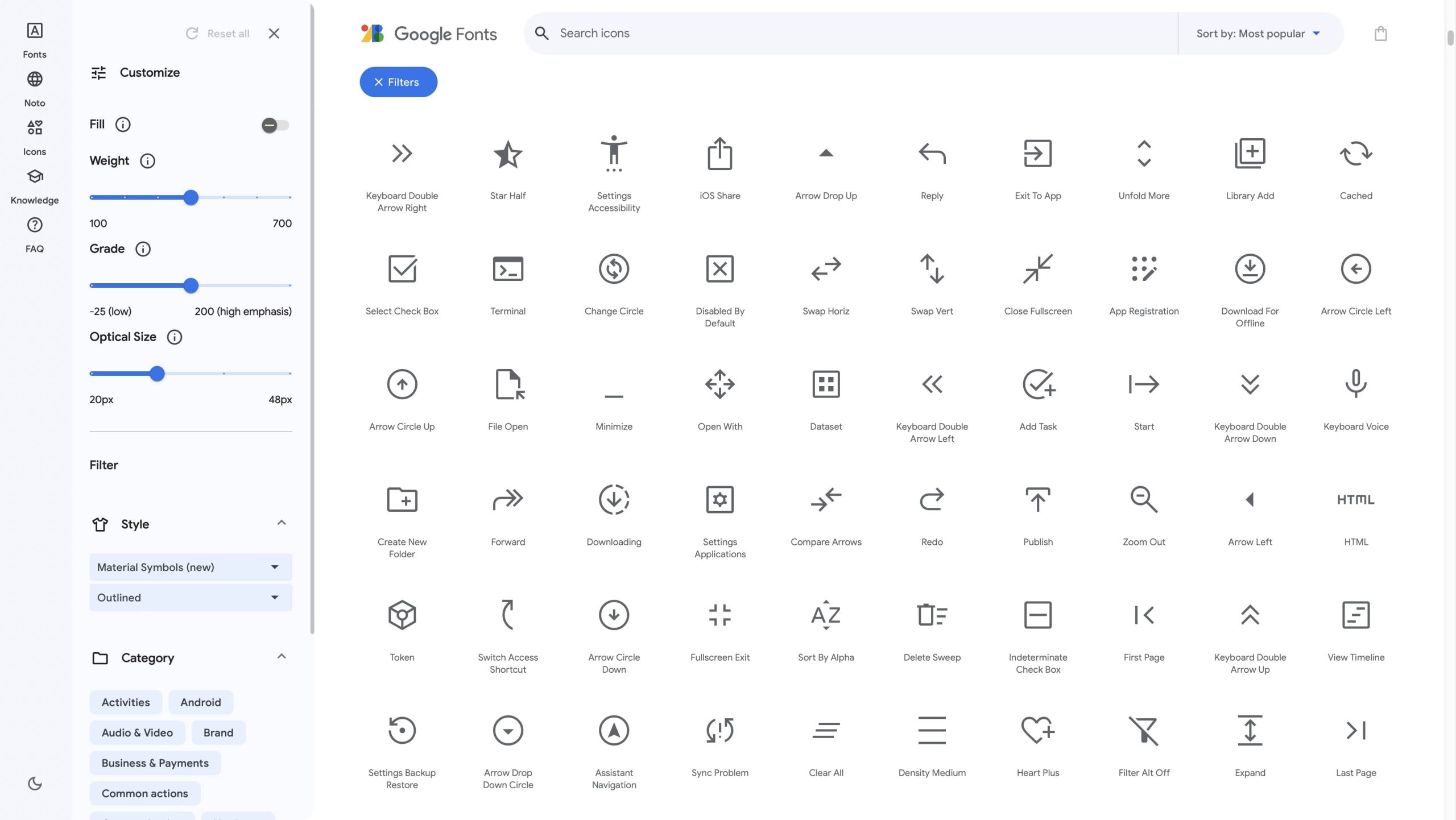Go to the Noto tab in sidebar
1456x820 pixels.
click(x=35, y=88)
